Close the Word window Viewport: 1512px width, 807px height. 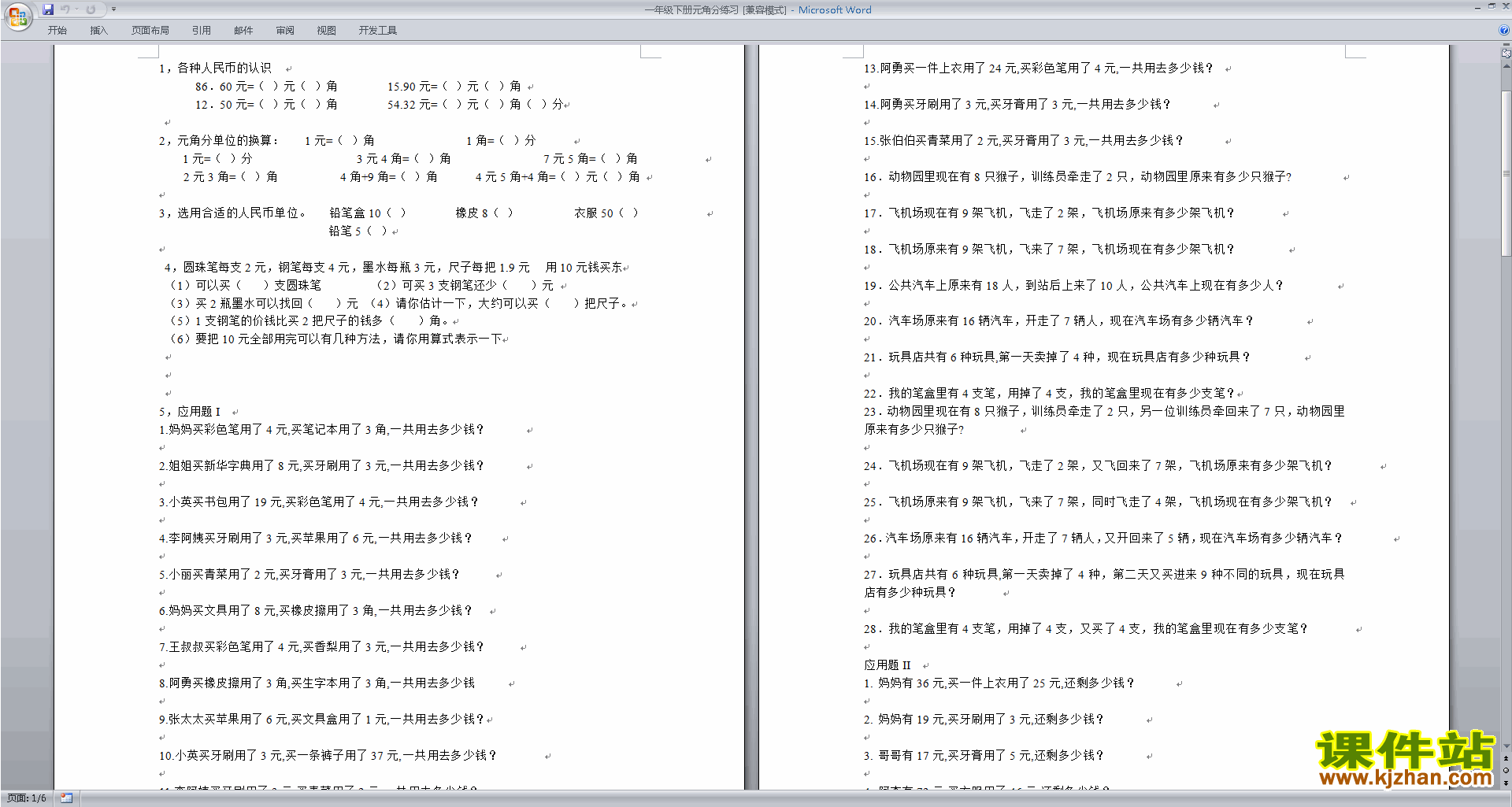click(1505, 7)
